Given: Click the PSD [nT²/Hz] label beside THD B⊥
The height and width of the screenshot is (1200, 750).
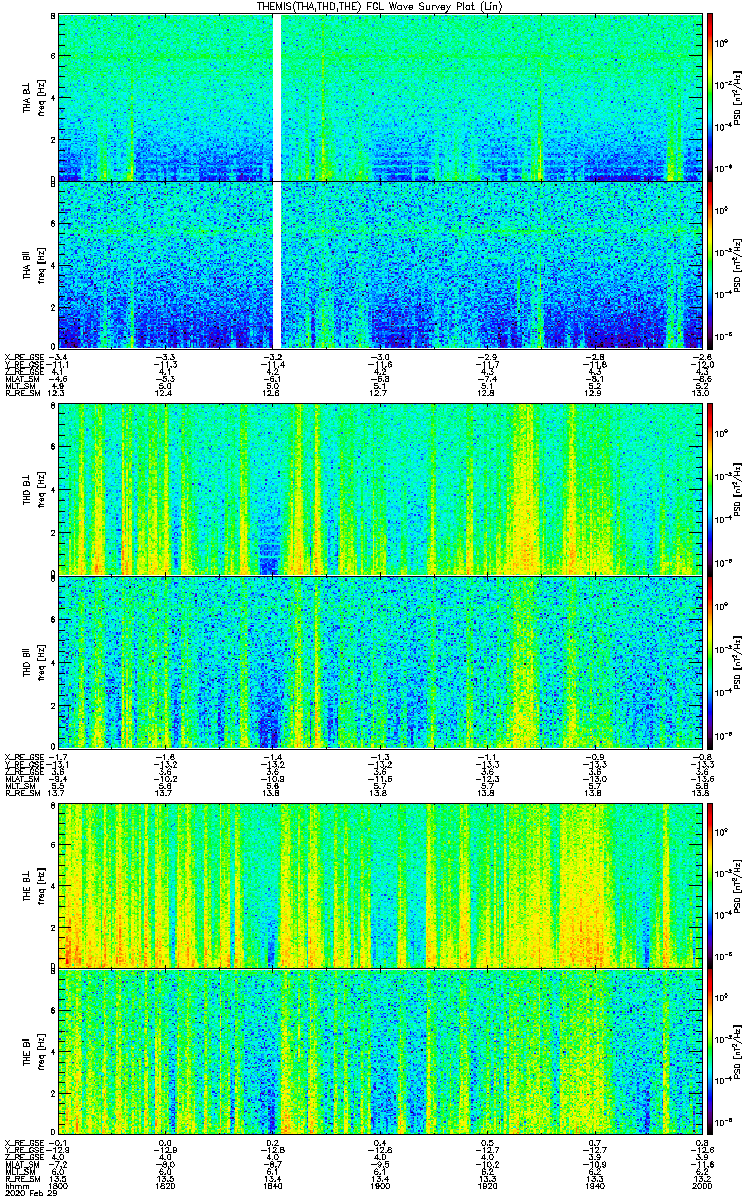Looking at the screenshot, I should [739, 489].
